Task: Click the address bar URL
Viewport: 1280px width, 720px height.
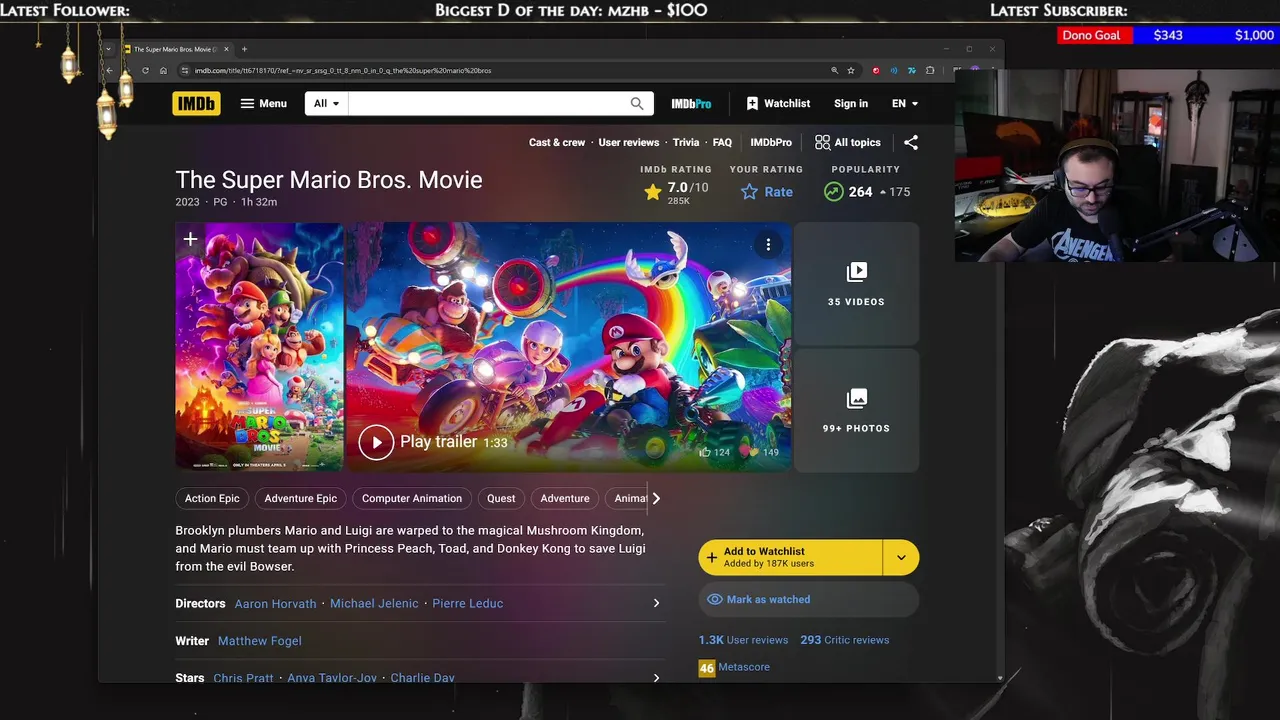Action: [x=343, y=71]
